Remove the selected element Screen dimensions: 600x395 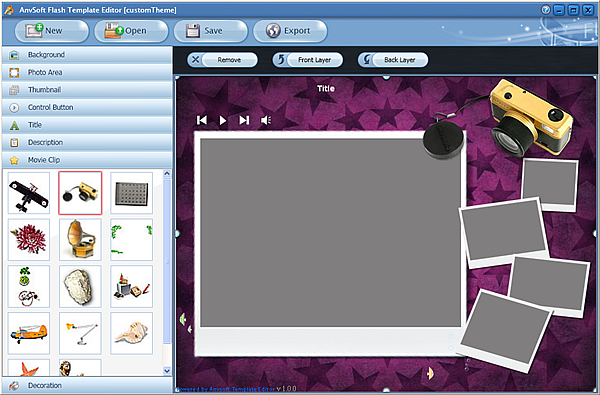click(x=222, y=60)
